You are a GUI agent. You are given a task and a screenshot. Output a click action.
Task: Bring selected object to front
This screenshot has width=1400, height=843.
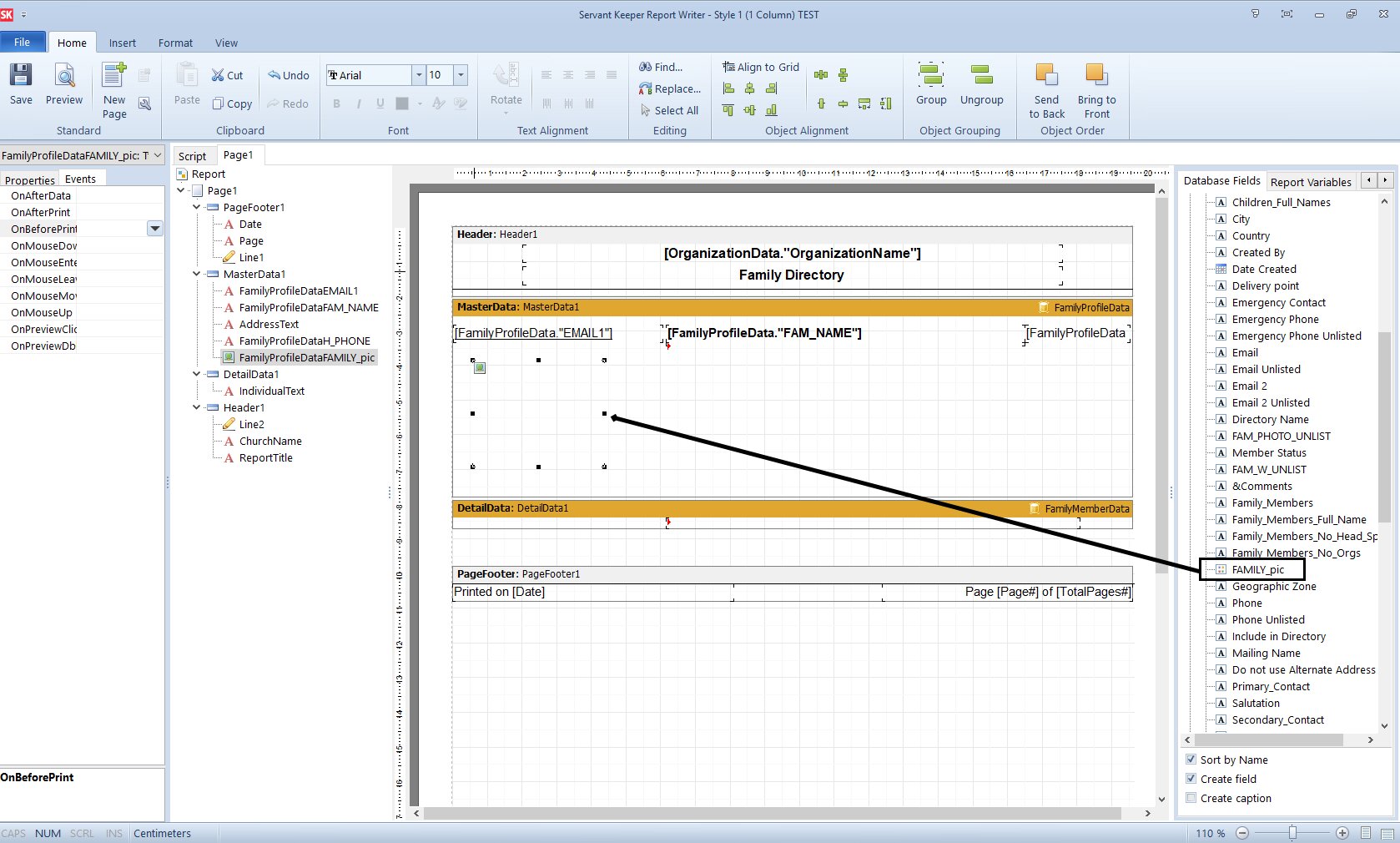click(1096, 83)
